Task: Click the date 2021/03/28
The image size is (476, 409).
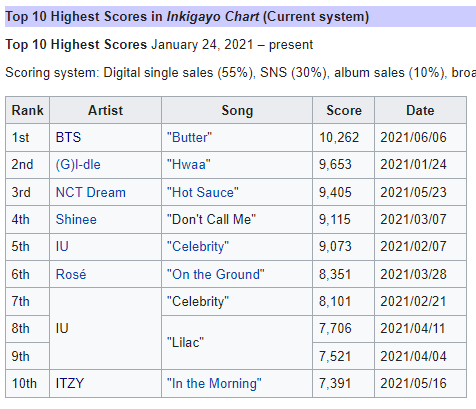Action: [413, 274]
